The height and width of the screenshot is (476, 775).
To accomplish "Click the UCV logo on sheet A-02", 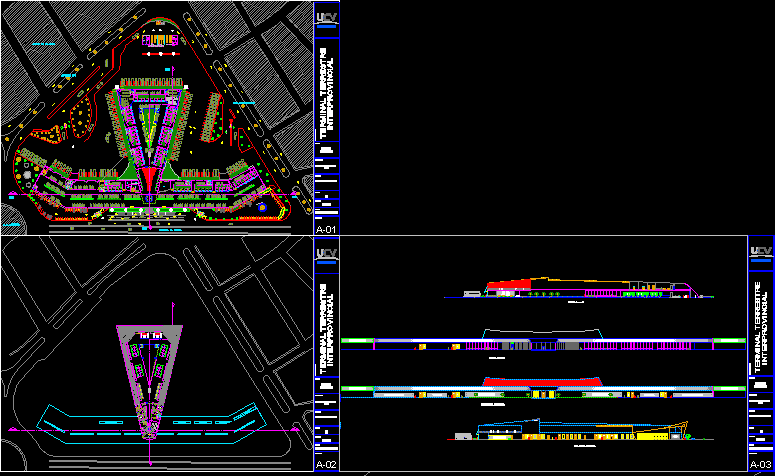I will 326,255.
